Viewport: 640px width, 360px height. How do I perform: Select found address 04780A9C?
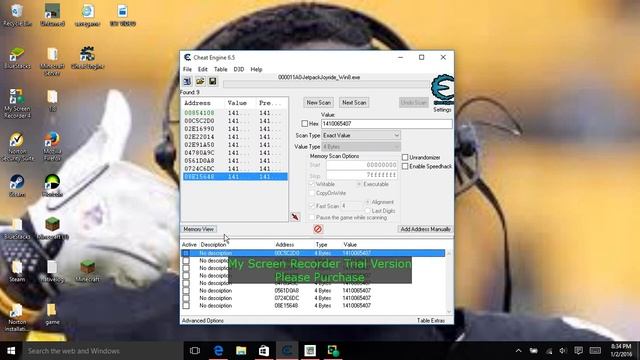(x=234, y=153)
